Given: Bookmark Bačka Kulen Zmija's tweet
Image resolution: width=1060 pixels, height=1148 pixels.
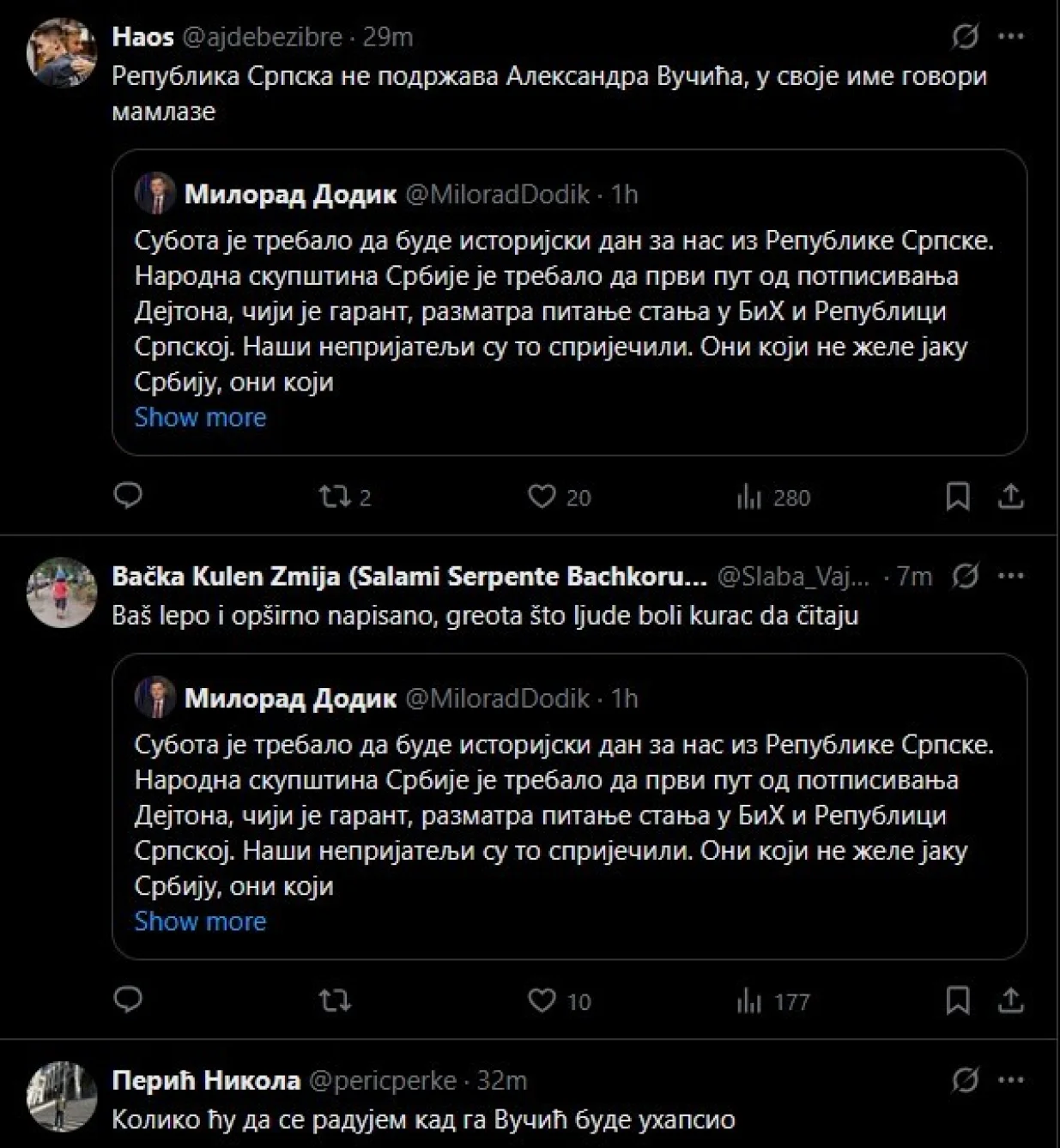Looking at the screenshot, I should [958, 1000].
